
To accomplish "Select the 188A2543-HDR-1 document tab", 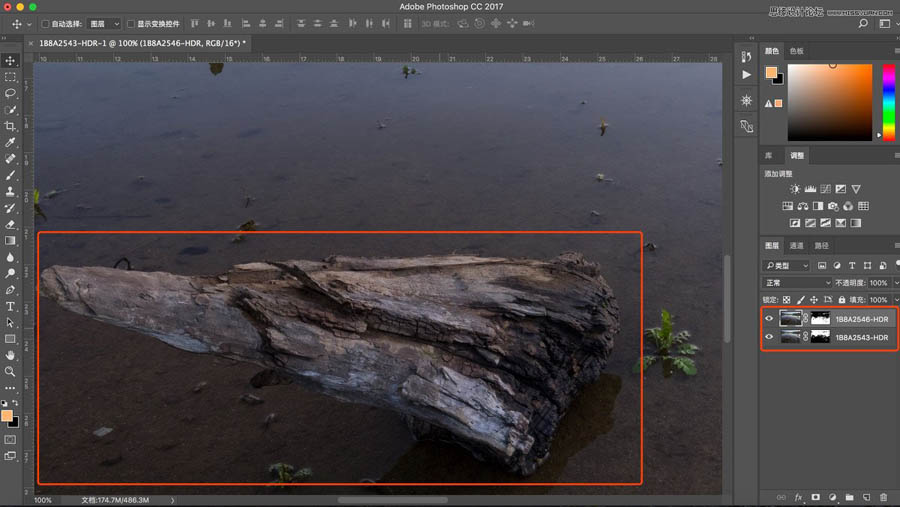I will [x=142, y=43].
